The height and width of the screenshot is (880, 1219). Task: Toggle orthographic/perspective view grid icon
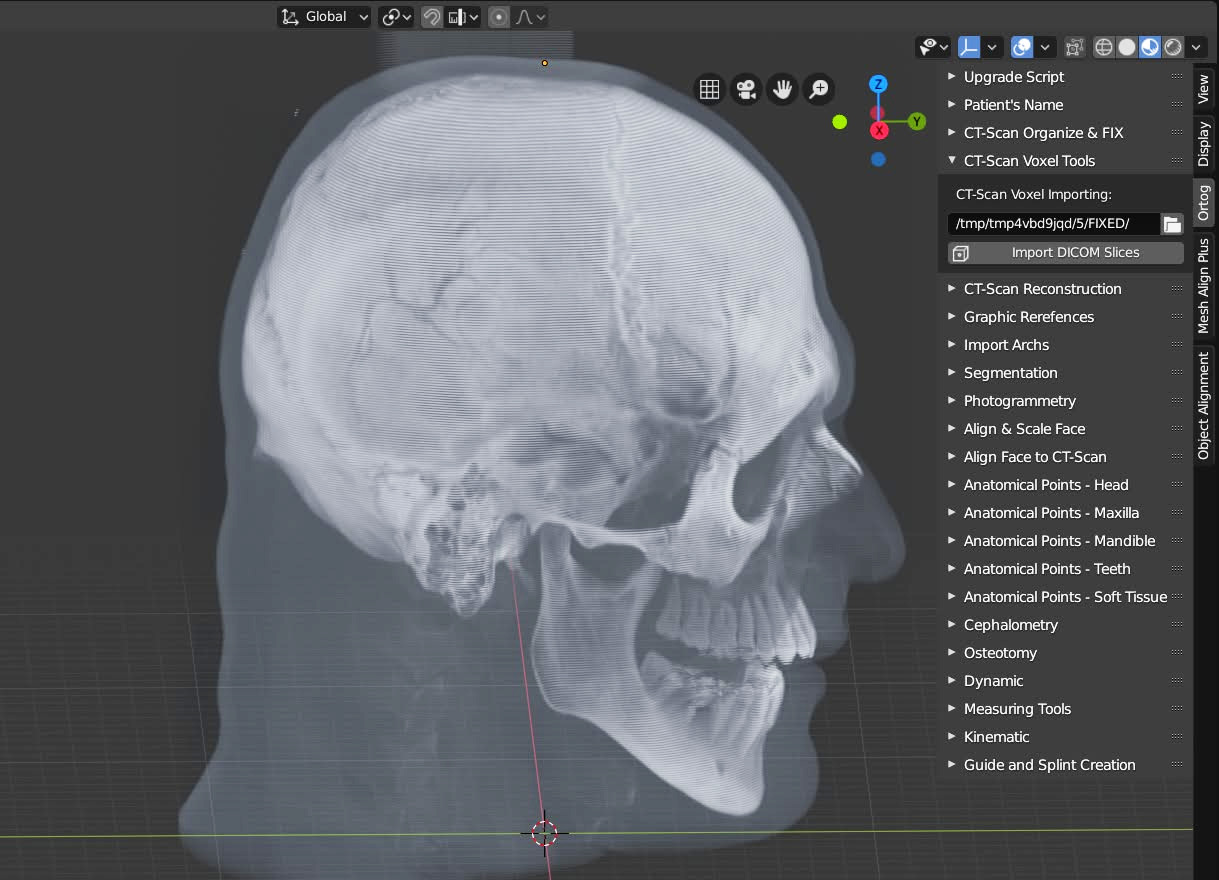click(x=710, y=90)
